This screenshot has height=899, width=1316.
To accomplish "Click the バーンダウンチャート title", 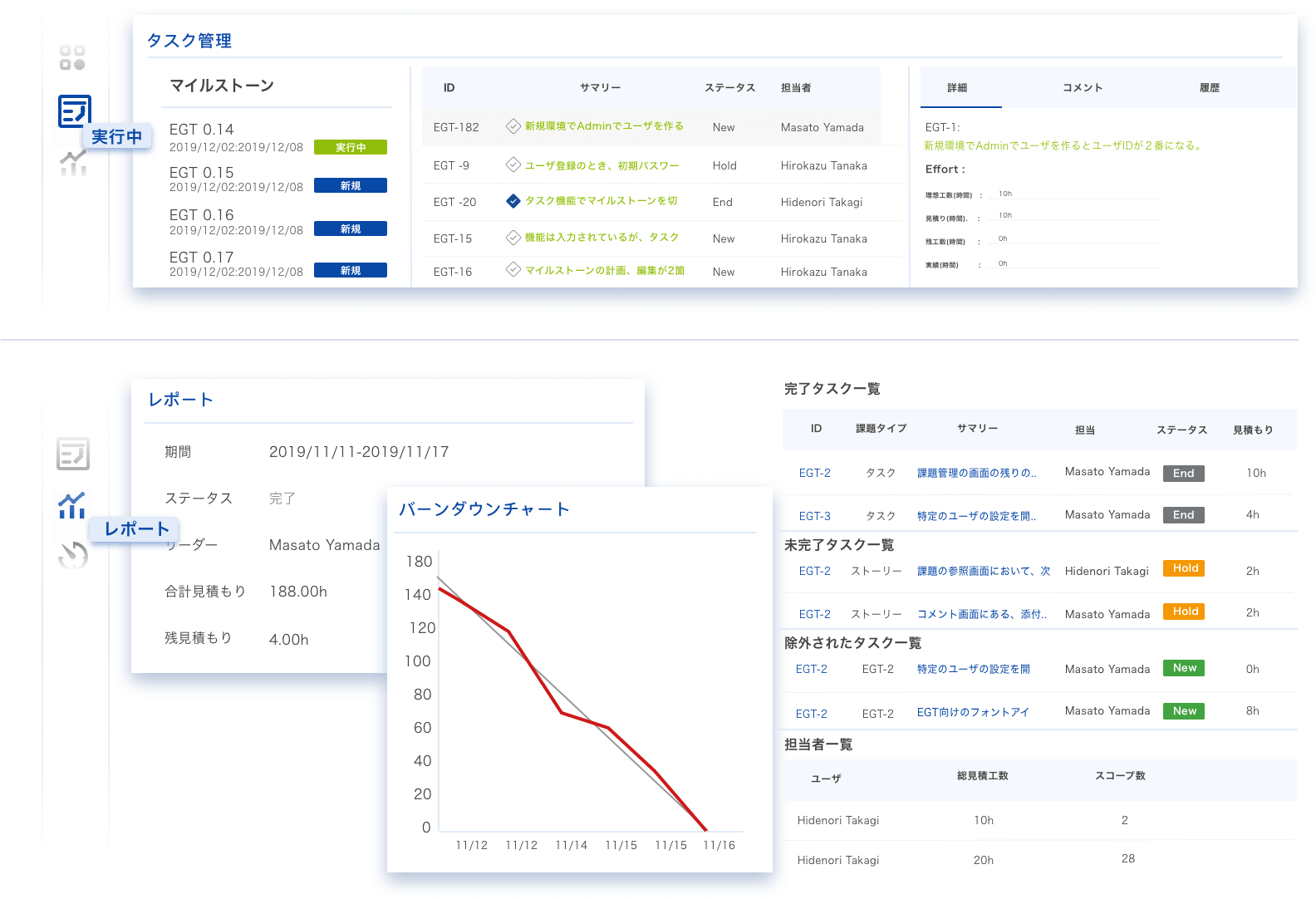I will (484, 509).
